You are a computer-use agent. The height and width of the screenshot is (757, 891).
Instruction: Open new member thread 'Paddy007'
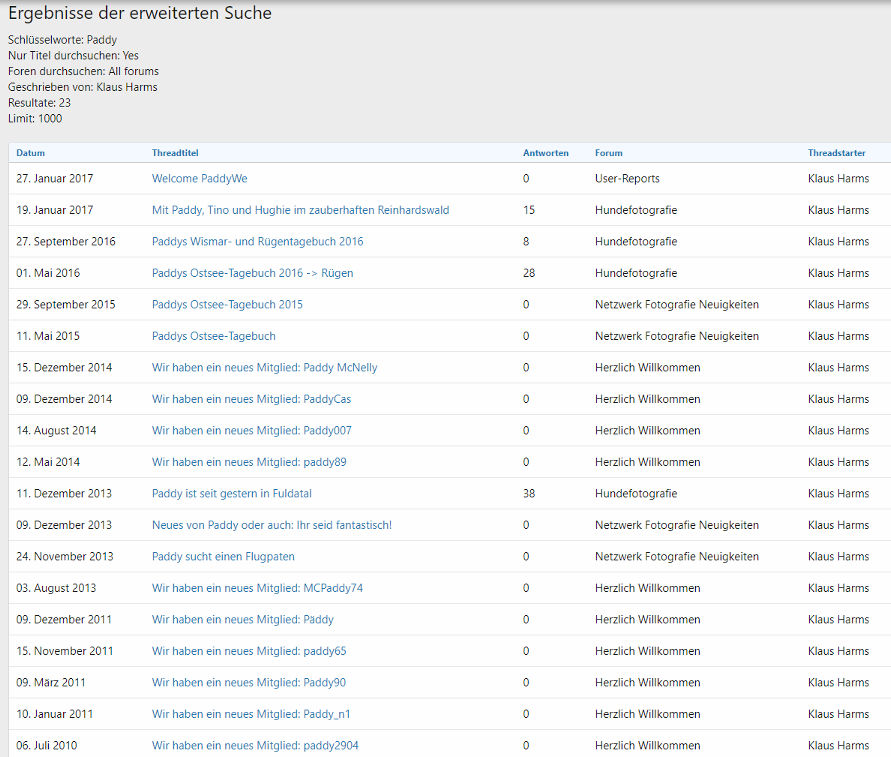[x=252, y=431]
